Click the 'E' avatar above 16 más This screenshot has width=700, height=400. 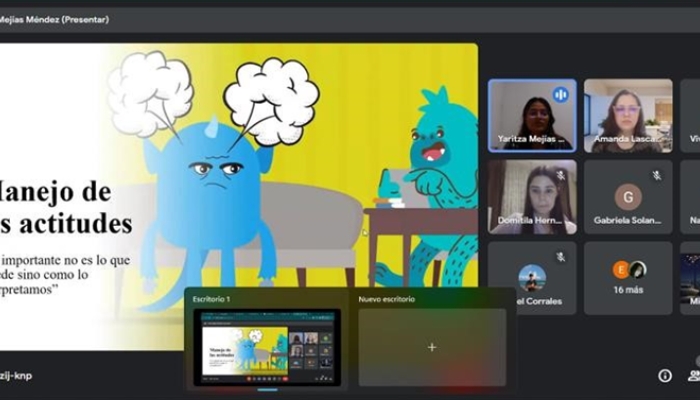[621, 269]
